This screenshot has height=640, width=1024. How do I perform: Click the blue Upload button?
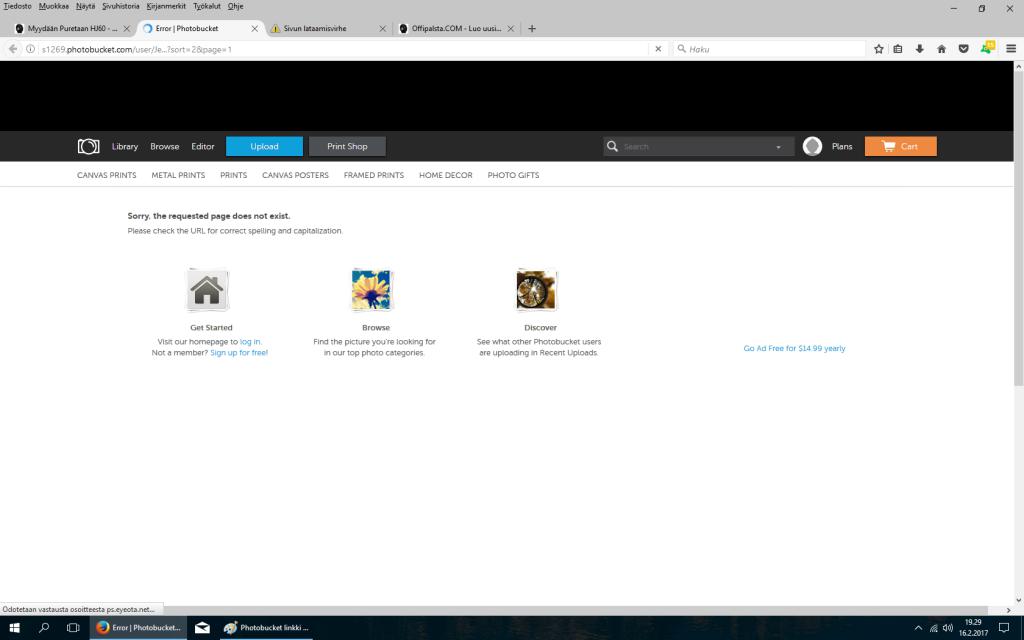264,146
